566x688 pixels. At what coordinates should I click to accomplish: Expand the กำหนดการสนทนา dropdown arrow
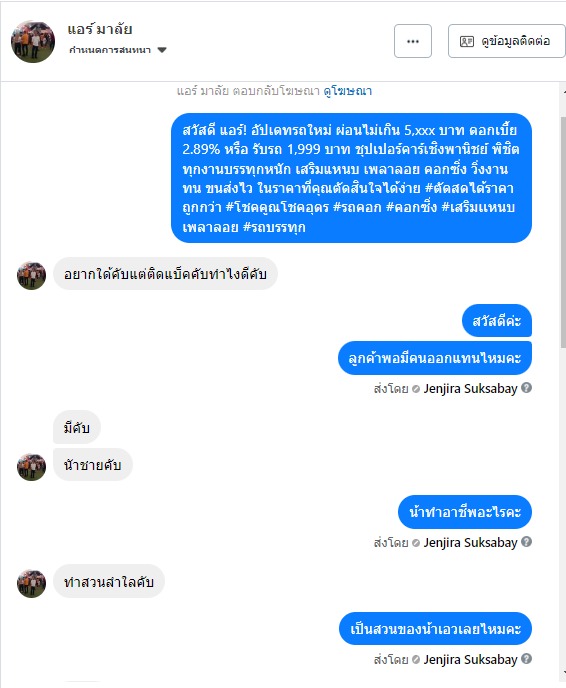pyautogui.click(x=162, y=50)
